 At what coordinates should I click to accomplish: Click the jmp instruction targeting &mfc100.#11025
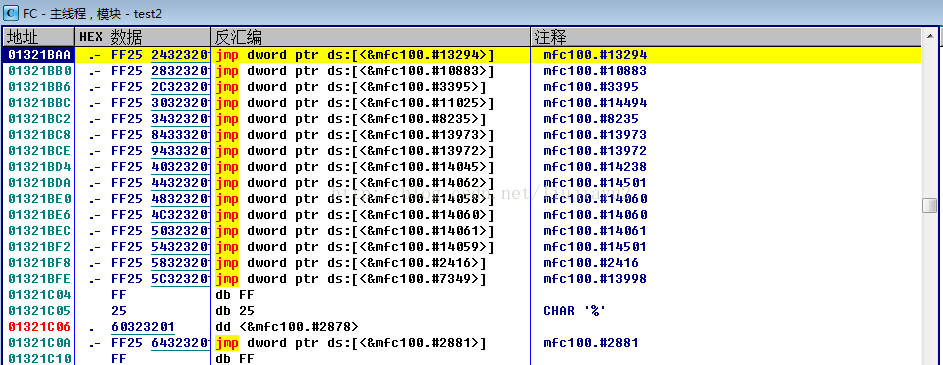[355, 103]
